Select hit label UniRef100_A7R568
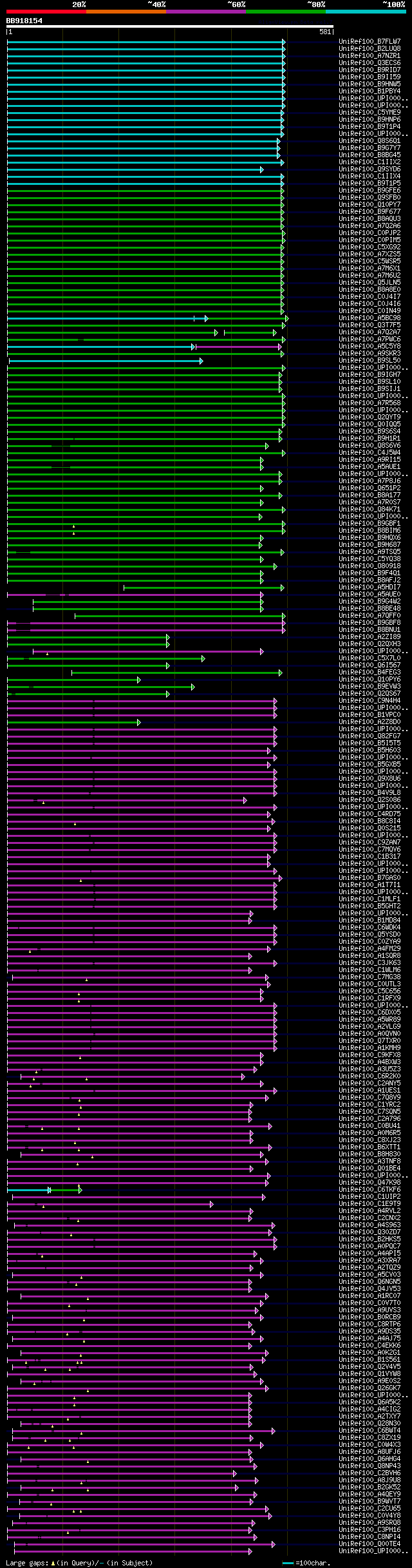Image resolution: width=412 pixels, height=1568 pixels. point(370,403)
